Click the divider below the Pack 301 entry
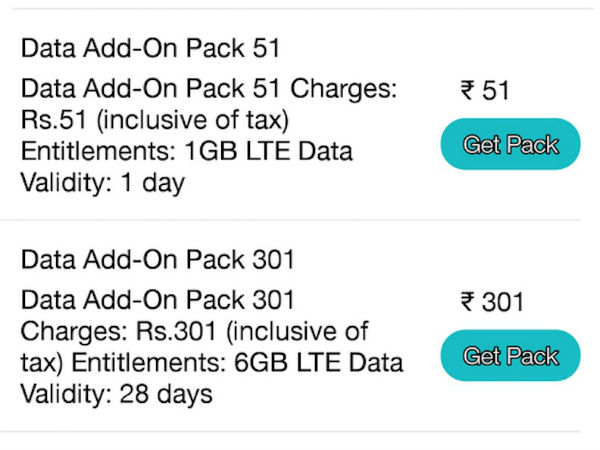This screenshot has width=600, height=450. (300, 432)
